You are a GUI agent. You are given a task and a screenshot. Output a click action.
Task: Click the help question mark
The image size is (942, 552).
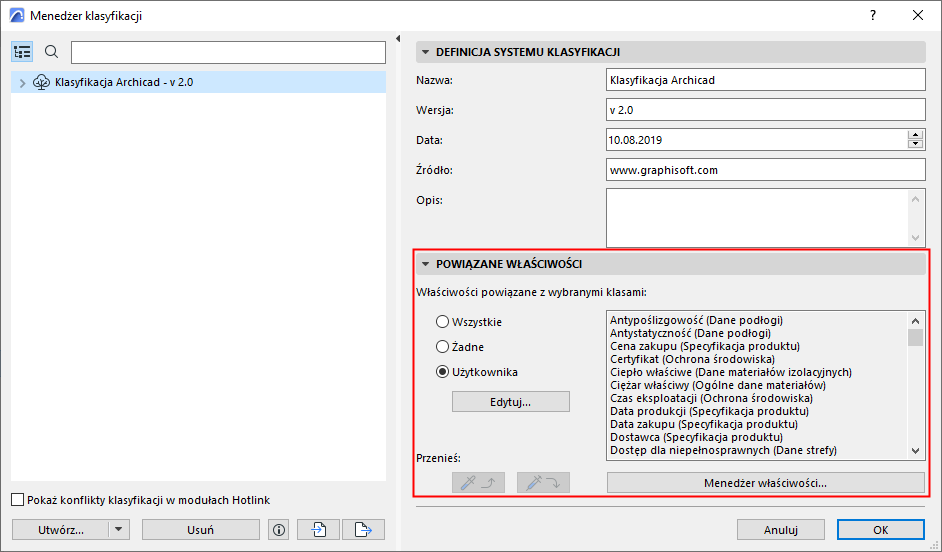point(873,16)
